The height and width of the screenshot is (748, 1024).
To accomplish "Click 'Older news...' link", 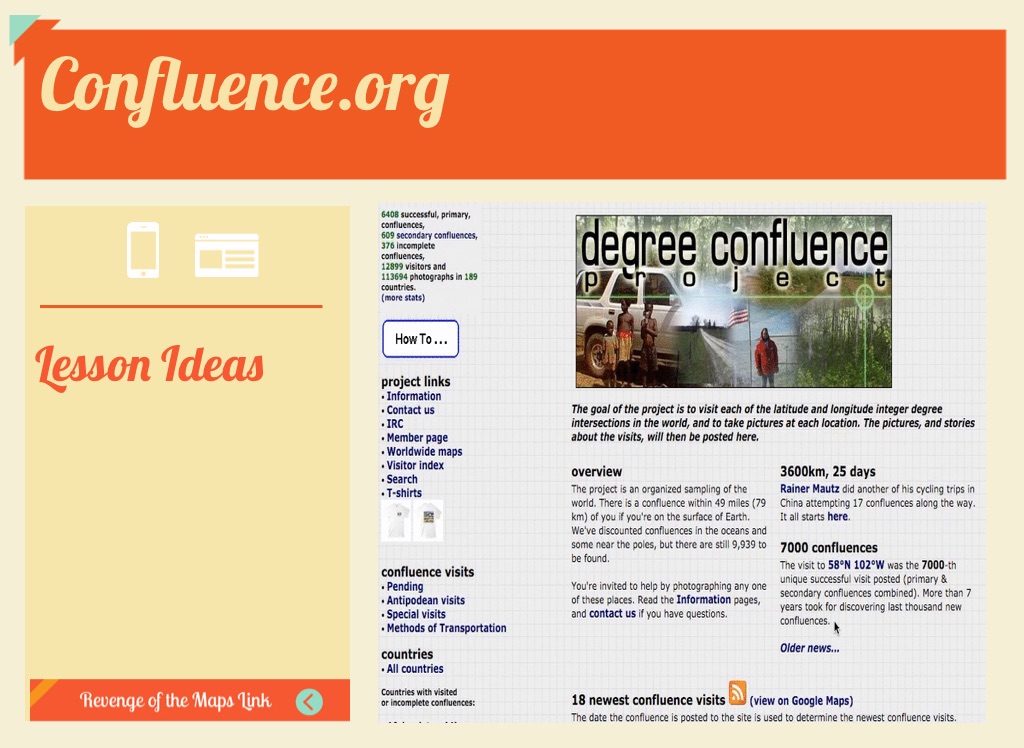I will click(808, 648).
